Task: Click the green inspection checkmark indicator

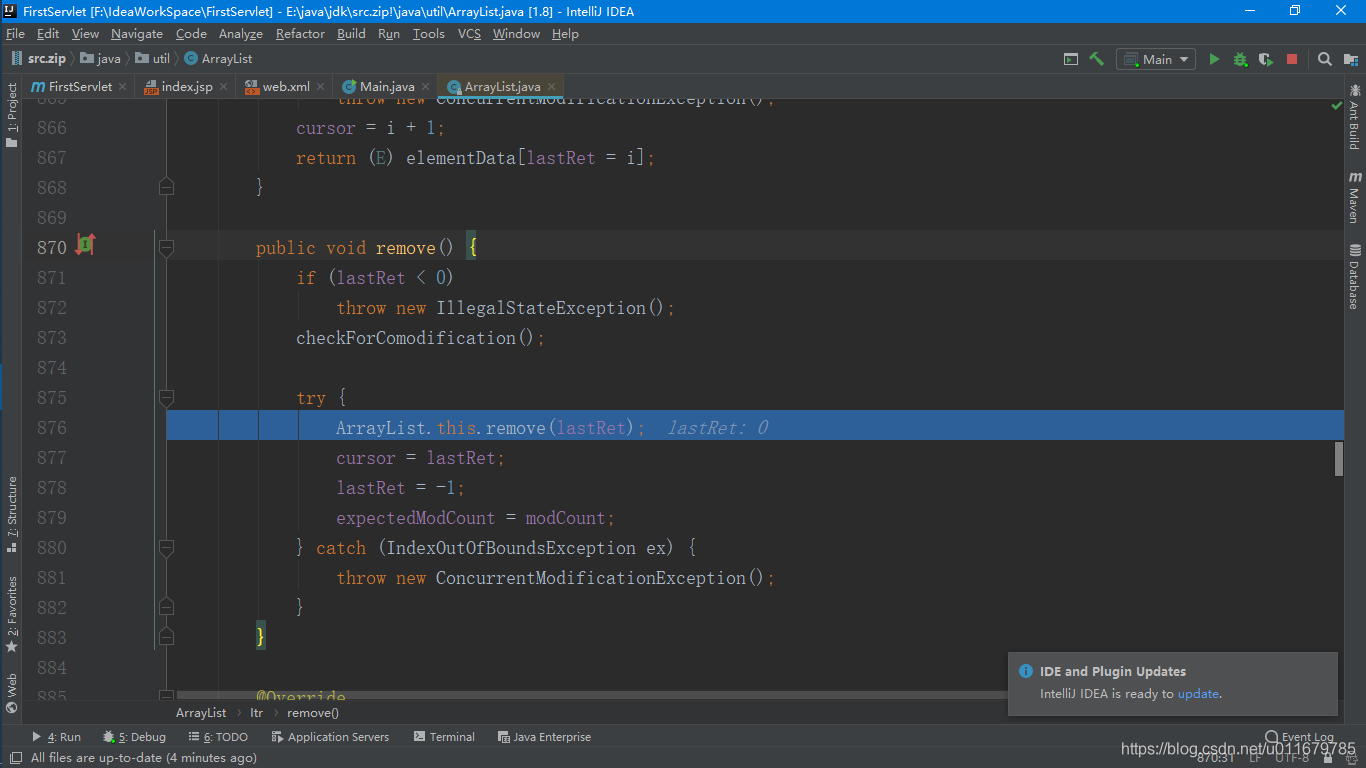Action: (1336, 106)
